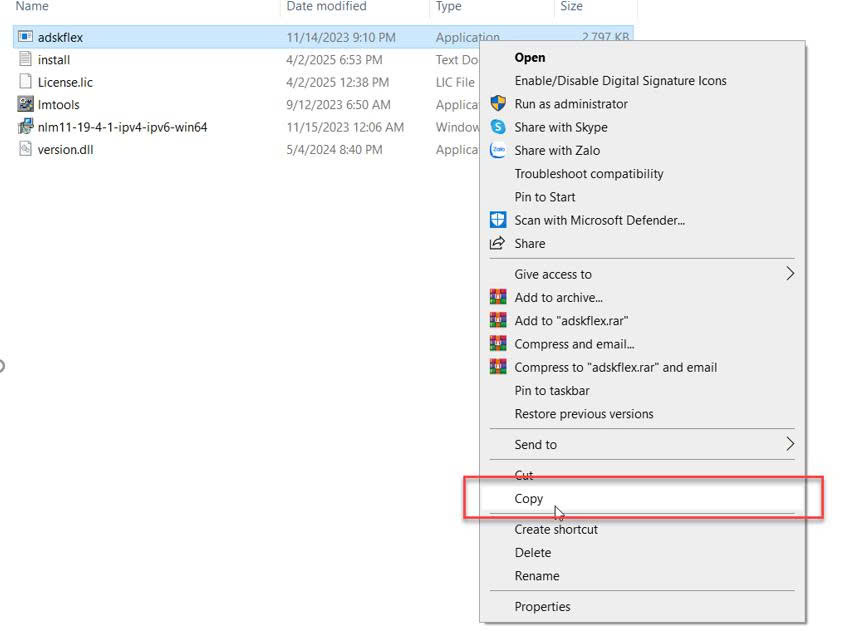Select the version.dll file name
The width and height of the screenshot is (858, 631).
coord(65,149)
